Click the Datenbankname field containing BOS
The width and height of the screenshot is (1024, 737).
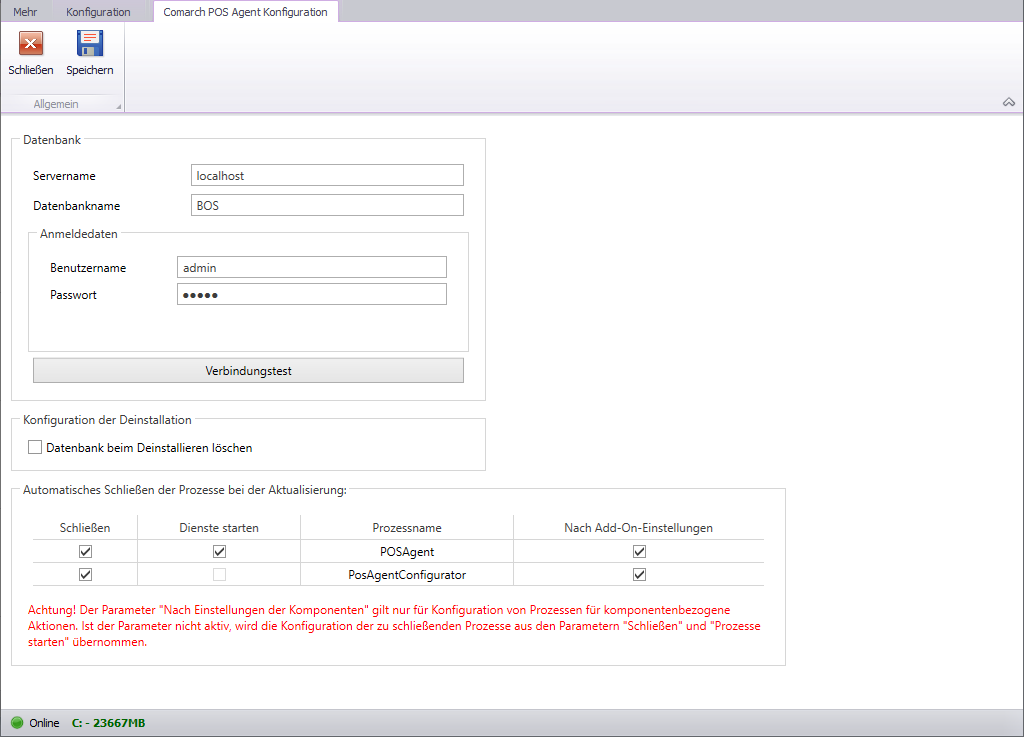coord(327,206)
